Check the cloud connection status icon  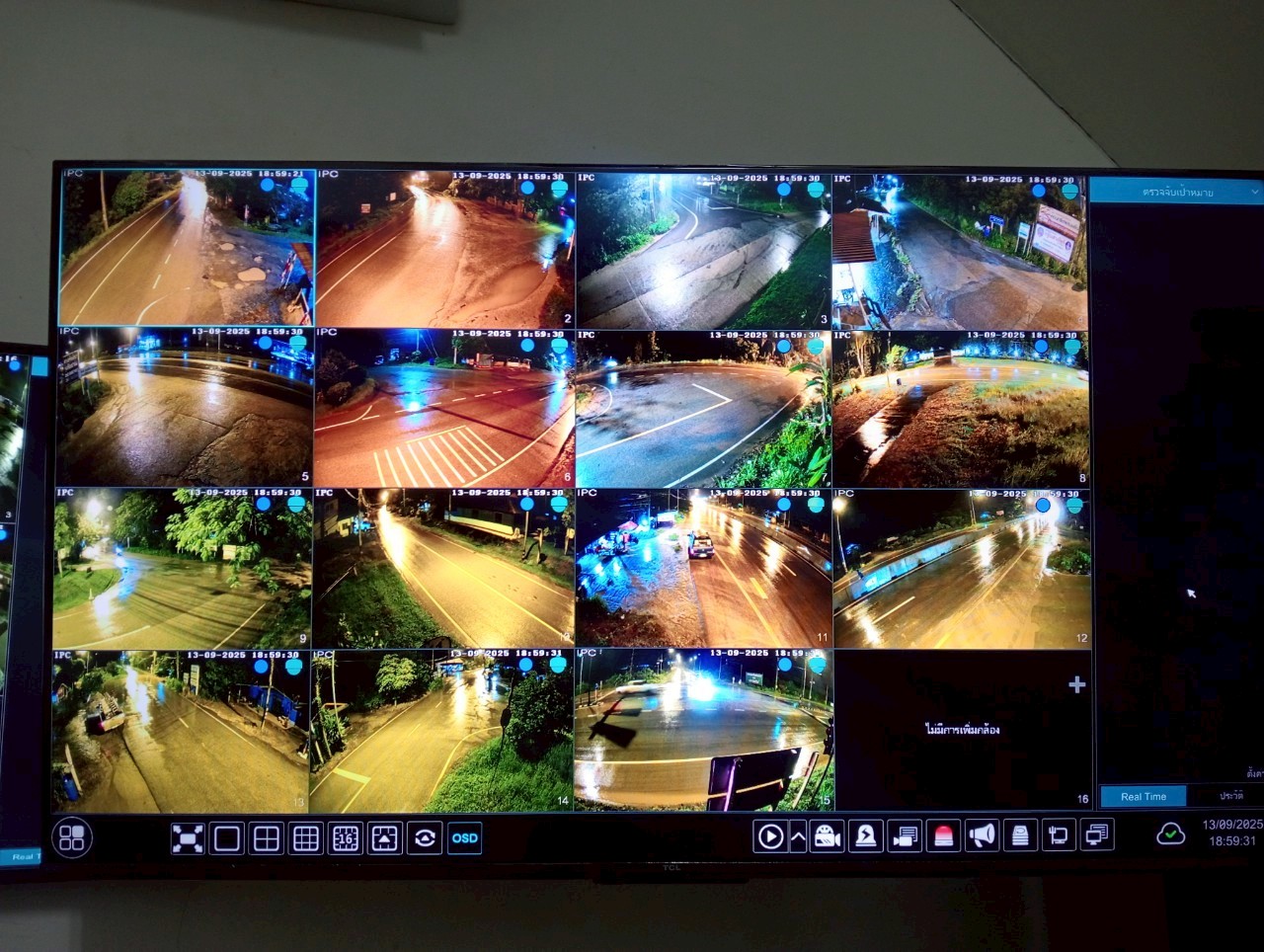(1171, 834)
